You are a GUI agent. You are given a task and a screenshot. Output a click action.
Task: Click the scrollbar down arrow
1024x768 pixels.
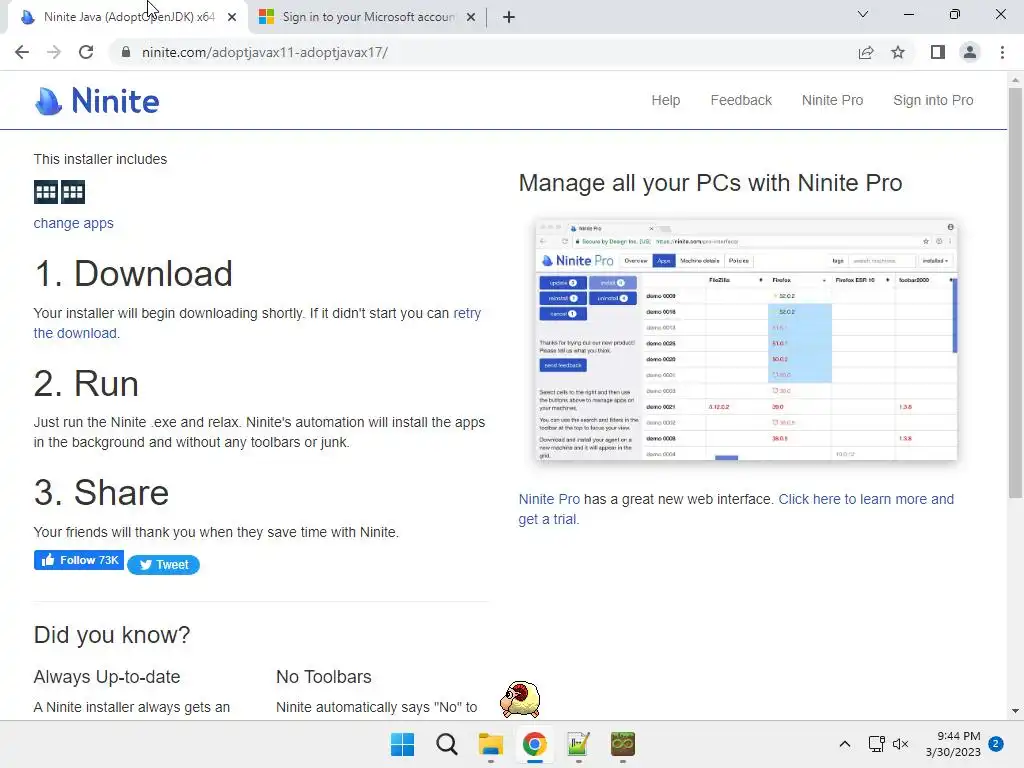pyautogui.click(x=1015, y=711)
